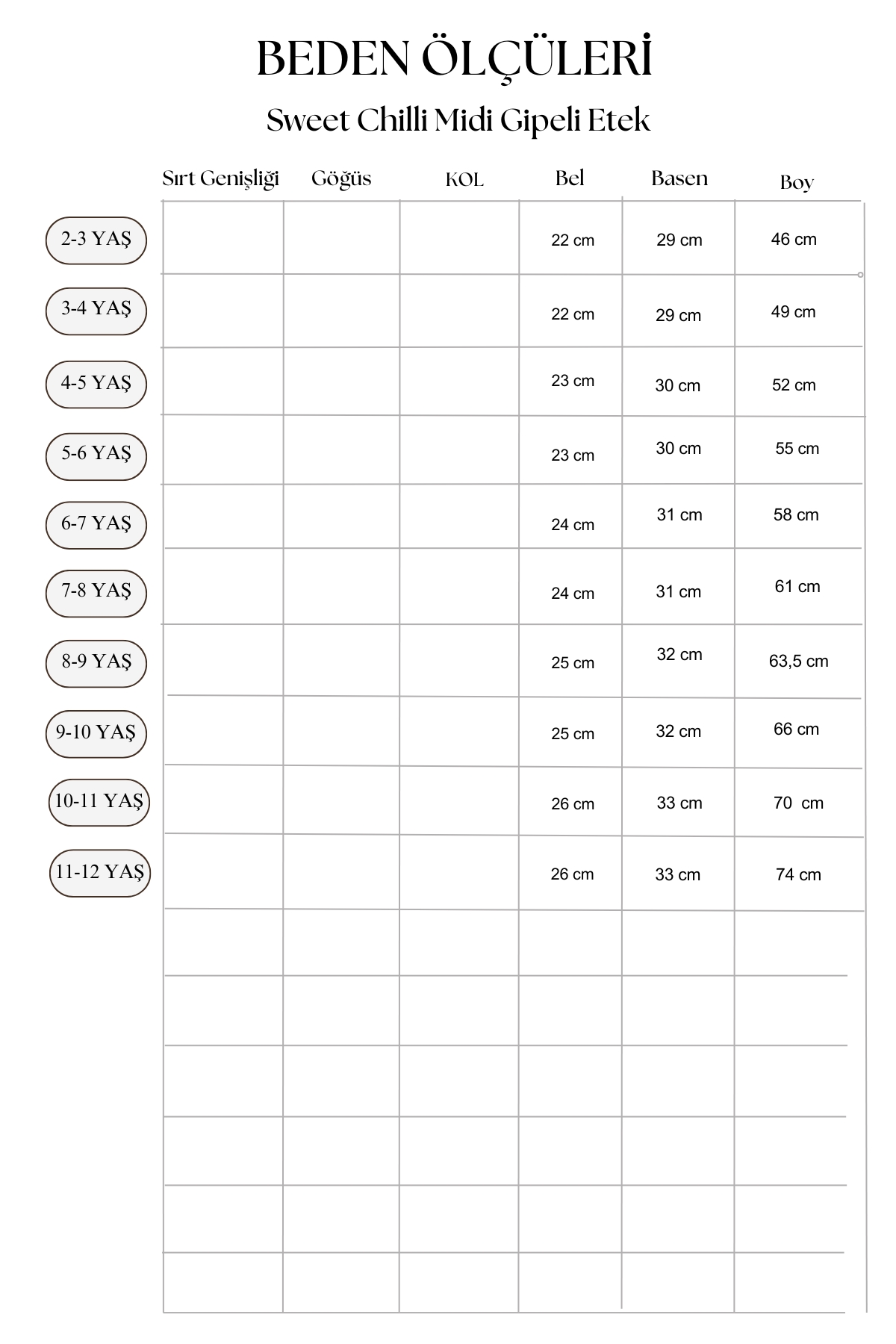Select the Boy column header
896x1344 pixels.
(797, 182)
